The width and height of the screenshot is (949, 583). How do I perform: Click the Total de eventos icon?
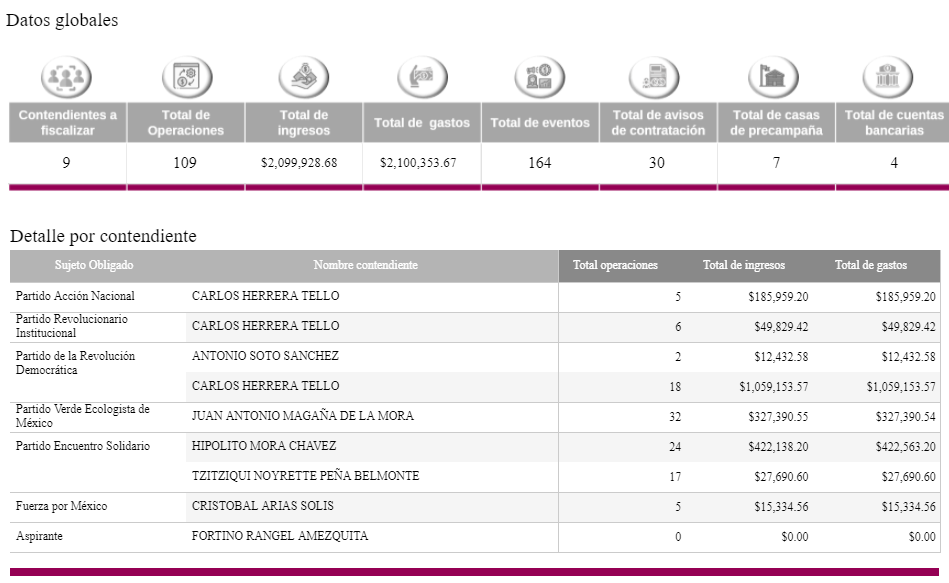[x=539, y=78]
